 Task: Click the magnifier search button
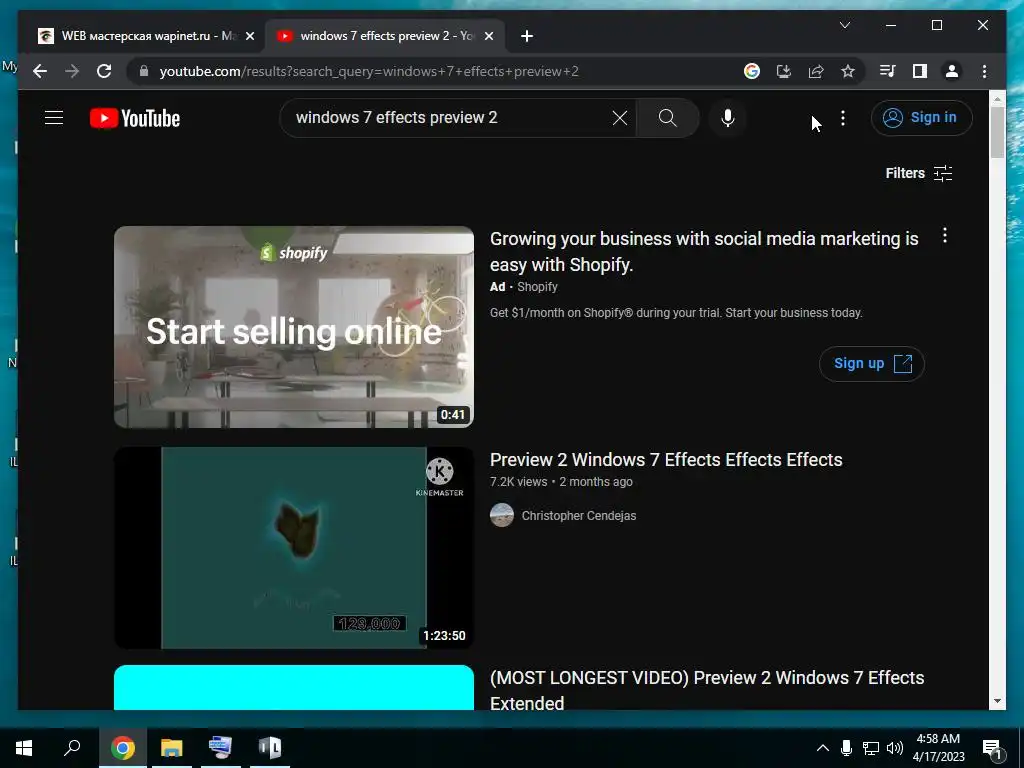click(x=667, y=118)
